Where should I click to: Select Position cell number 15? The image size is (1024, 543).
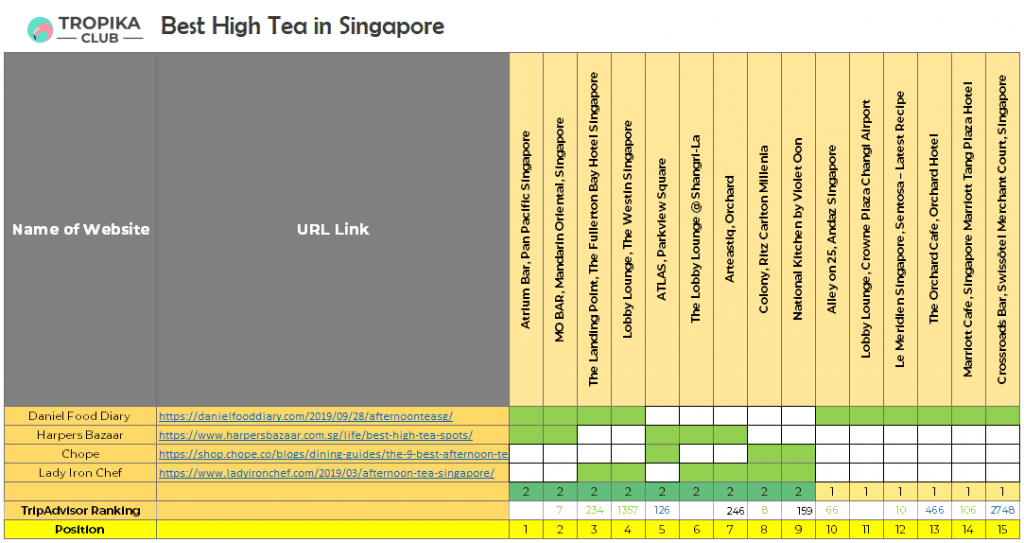(1002, 529)
